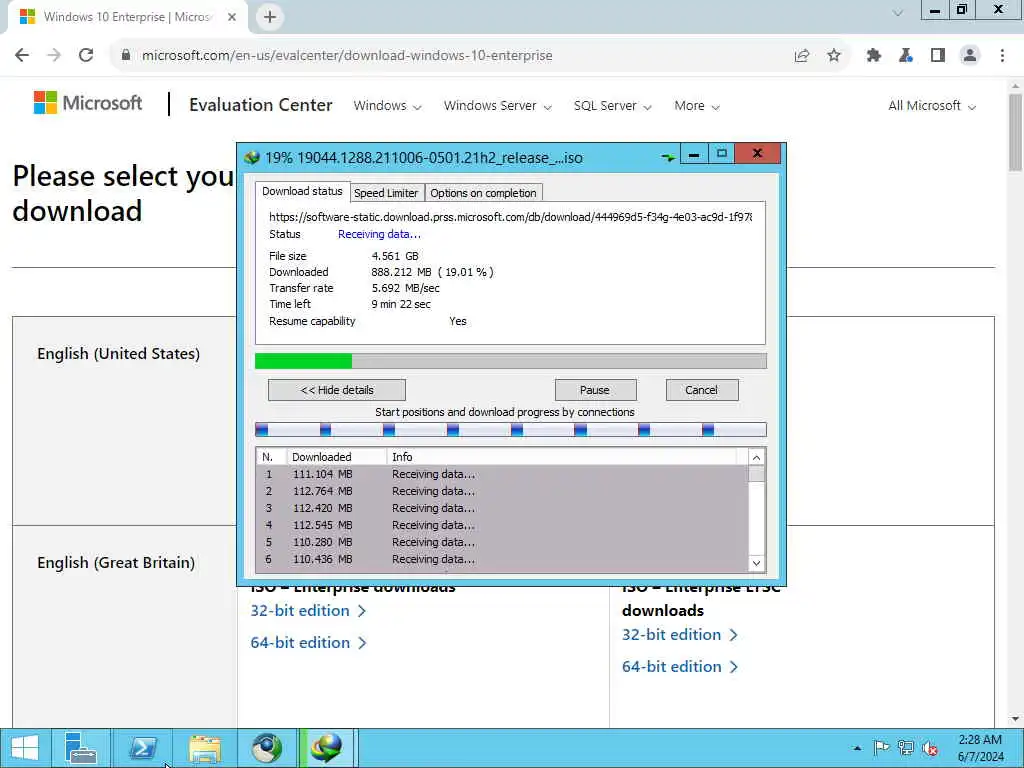Expand the More nav menu
This screenshot has height=768, width=1024.
point(697,106)
